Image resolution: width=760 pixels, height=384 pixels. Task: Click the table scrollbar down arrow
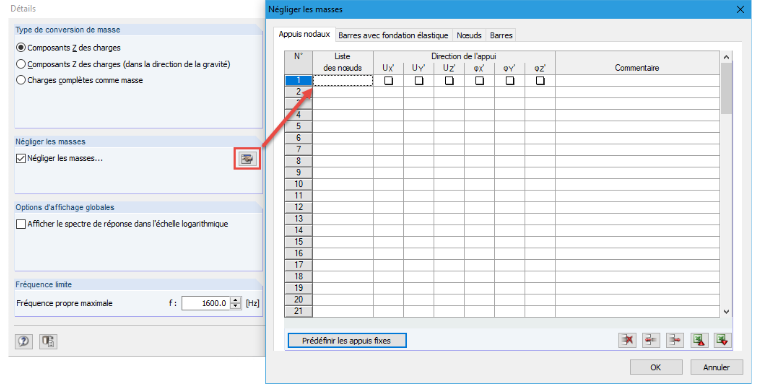point(726,312)
